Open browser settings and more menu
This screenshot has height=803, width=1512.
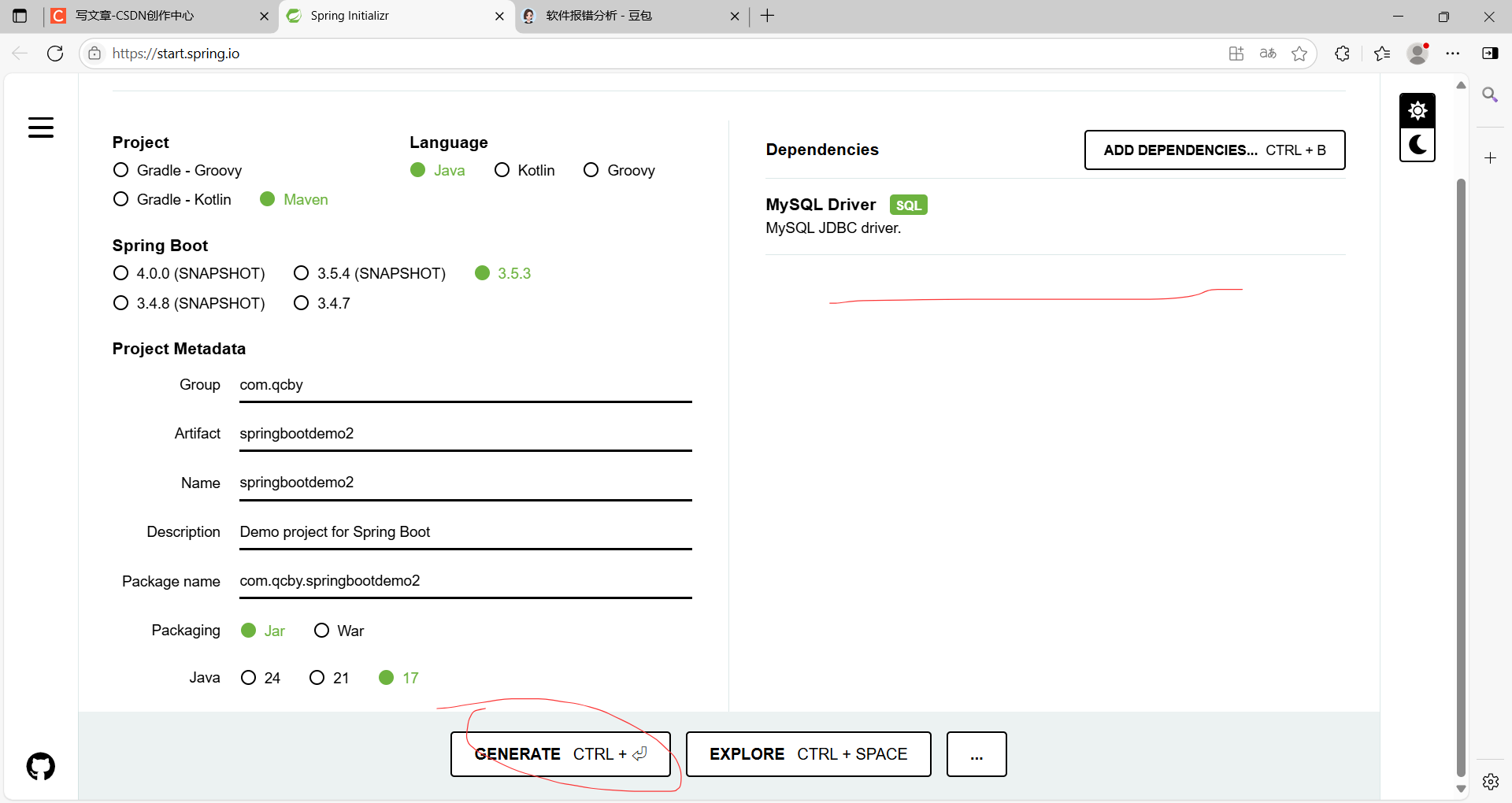1453,54
